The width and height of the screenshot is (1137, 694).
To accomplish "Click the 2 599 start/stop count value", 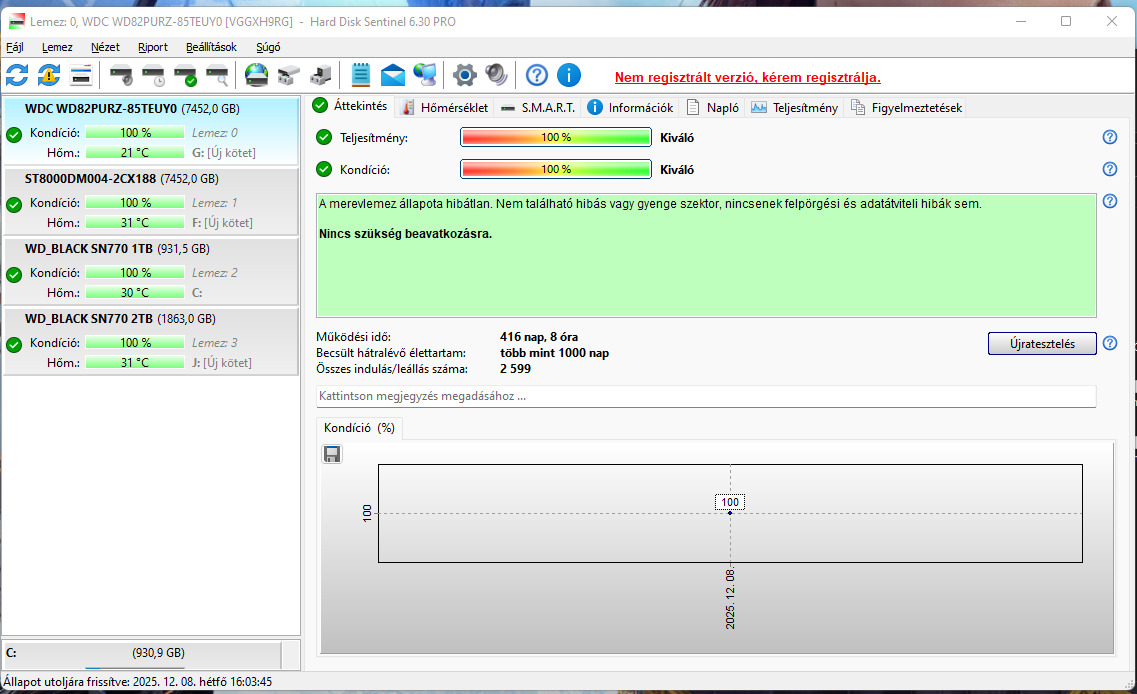I will coord(516,369).
